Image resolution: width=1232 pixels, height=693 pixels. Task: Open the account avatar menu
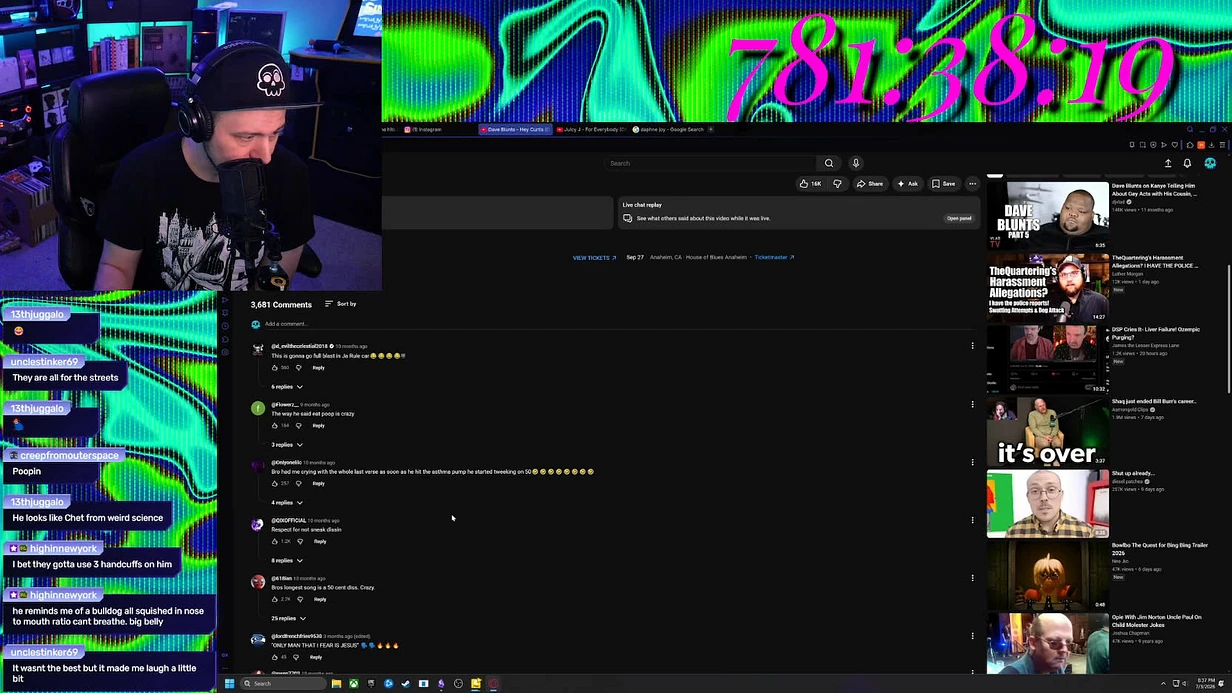(x=1210, y=163)
